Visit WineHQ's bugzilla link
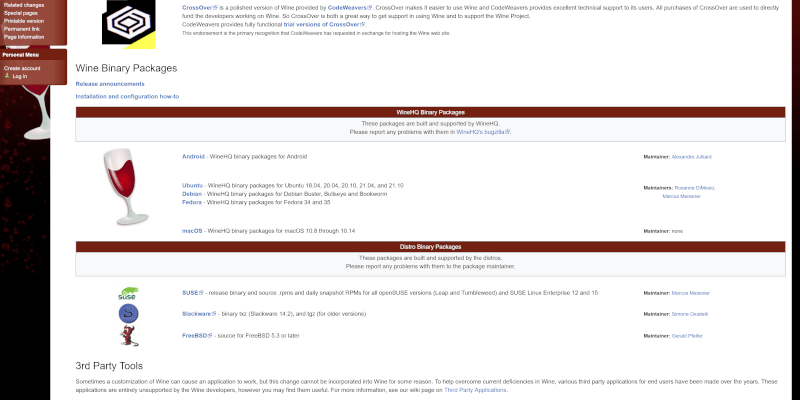Viewport: 800px width, 400px height. [483, 131]
